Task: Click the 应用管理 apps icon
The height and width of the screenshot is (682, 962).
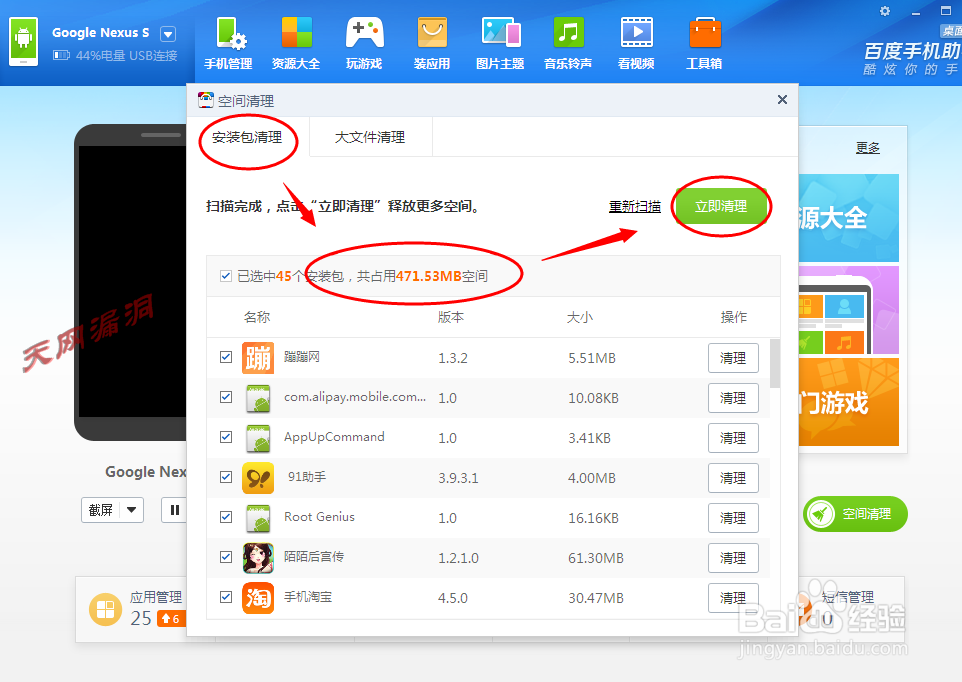Action: click(106, 609)
